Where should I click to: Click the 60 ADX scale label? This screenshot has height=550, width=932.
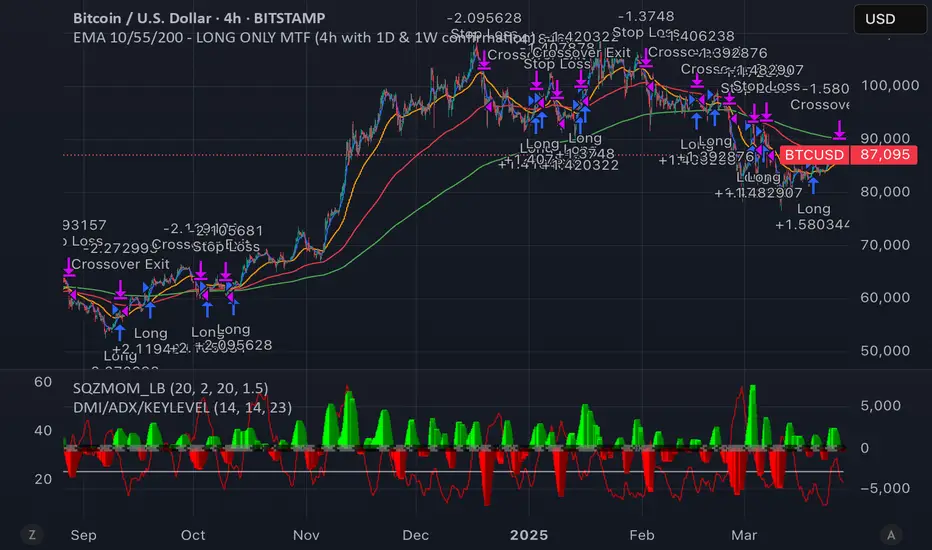(x=43, y=382)
